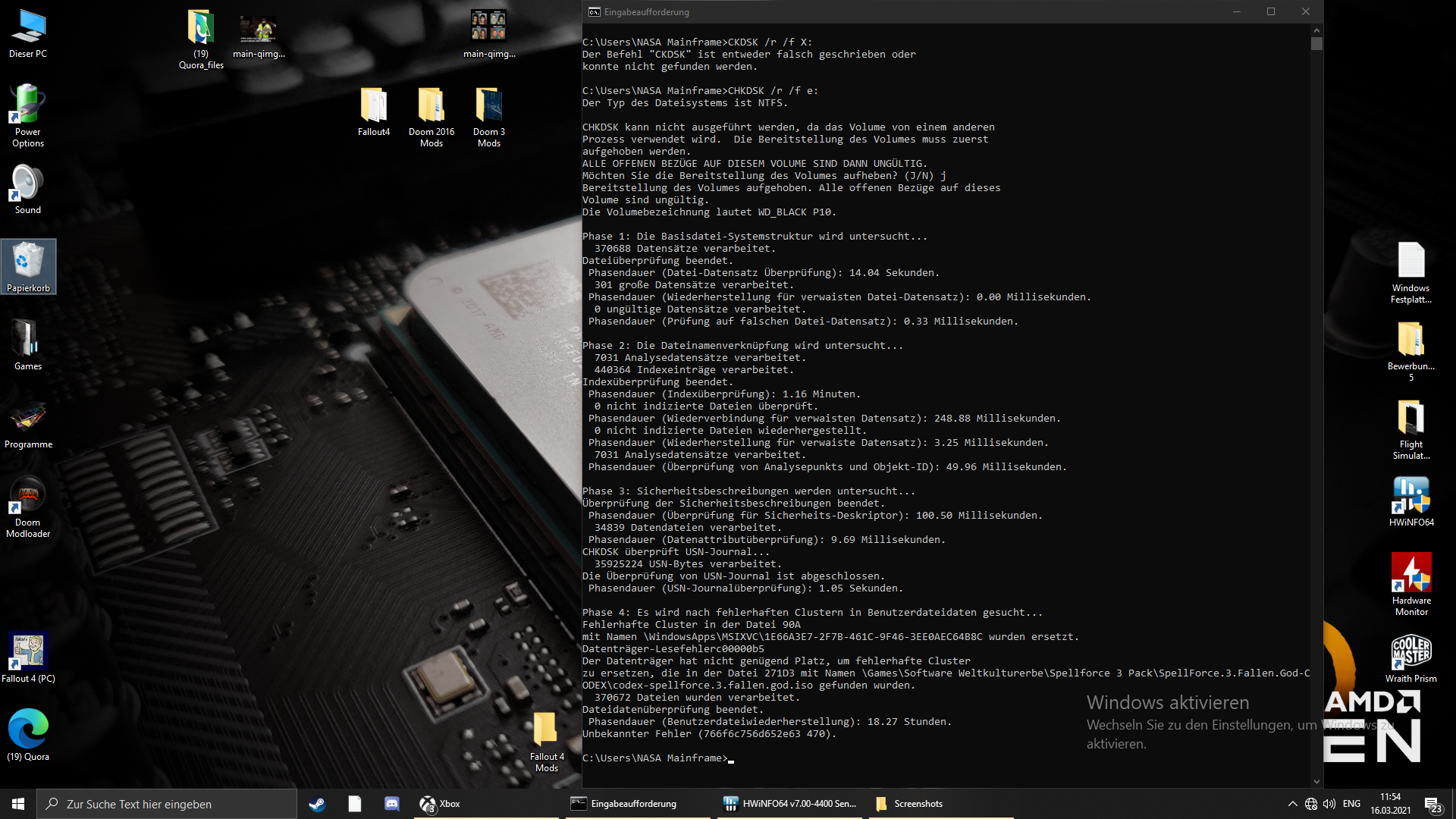Open the Flight Simulator desktop folder
This screenshot has height=819, width=1456.
point(1410,419)
